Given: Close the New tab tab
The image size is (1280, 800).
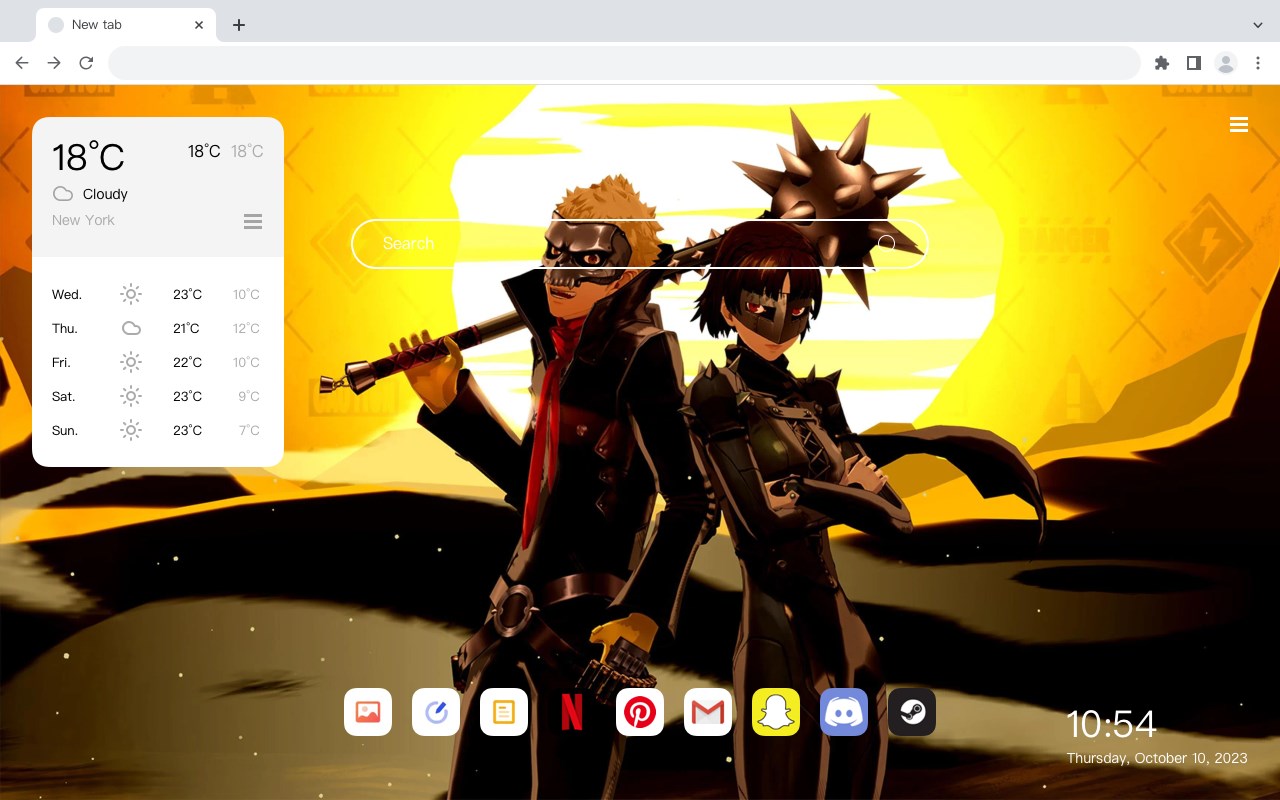Looking at the screenshot, I should [199, 25].
